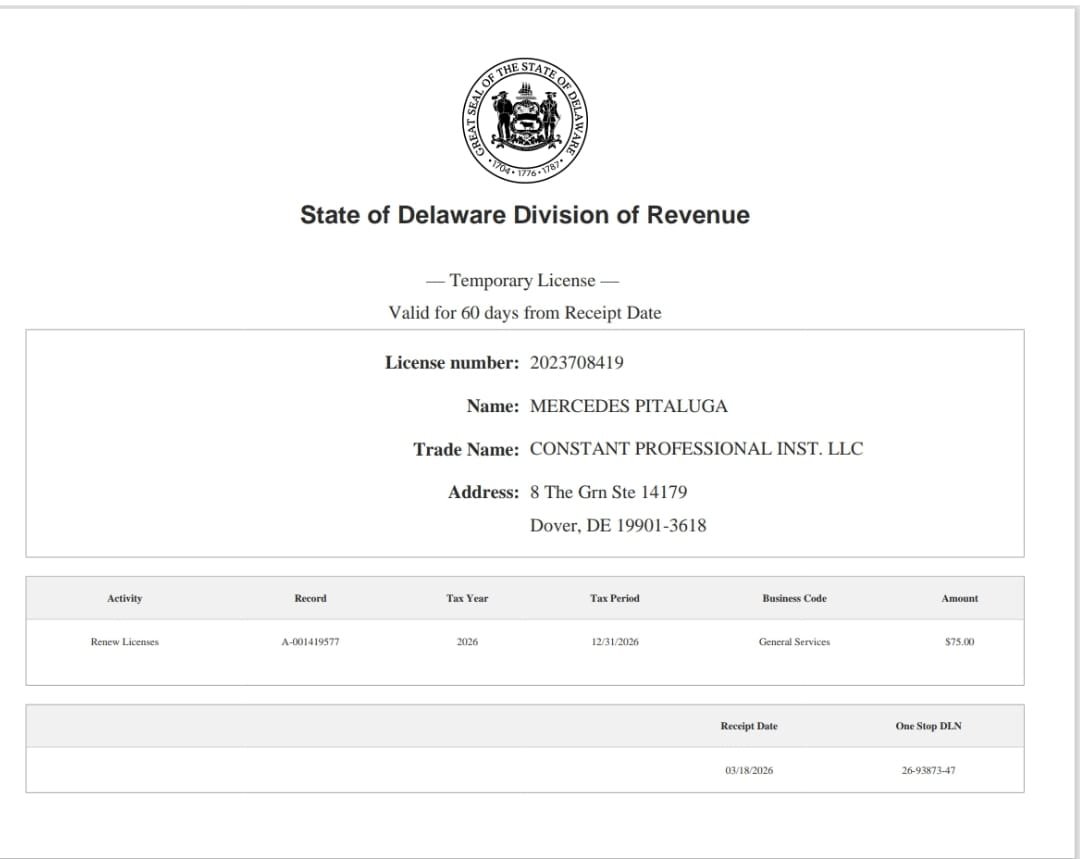Click the Great Seal of Delaware emblem

tap(525, 119)
